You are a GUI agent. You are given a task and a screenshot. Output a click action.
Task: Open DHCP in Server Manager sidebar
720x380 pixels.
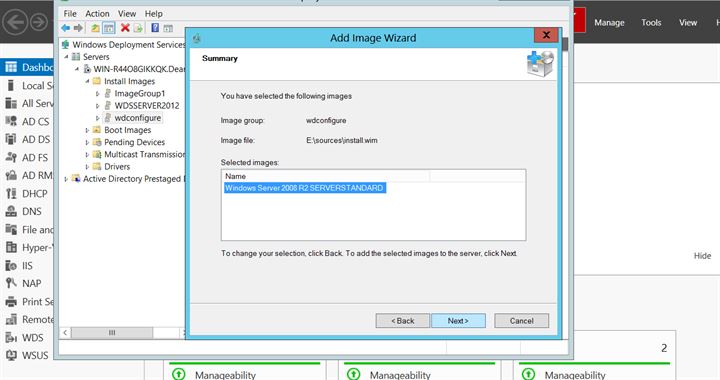tap(26, 194)
